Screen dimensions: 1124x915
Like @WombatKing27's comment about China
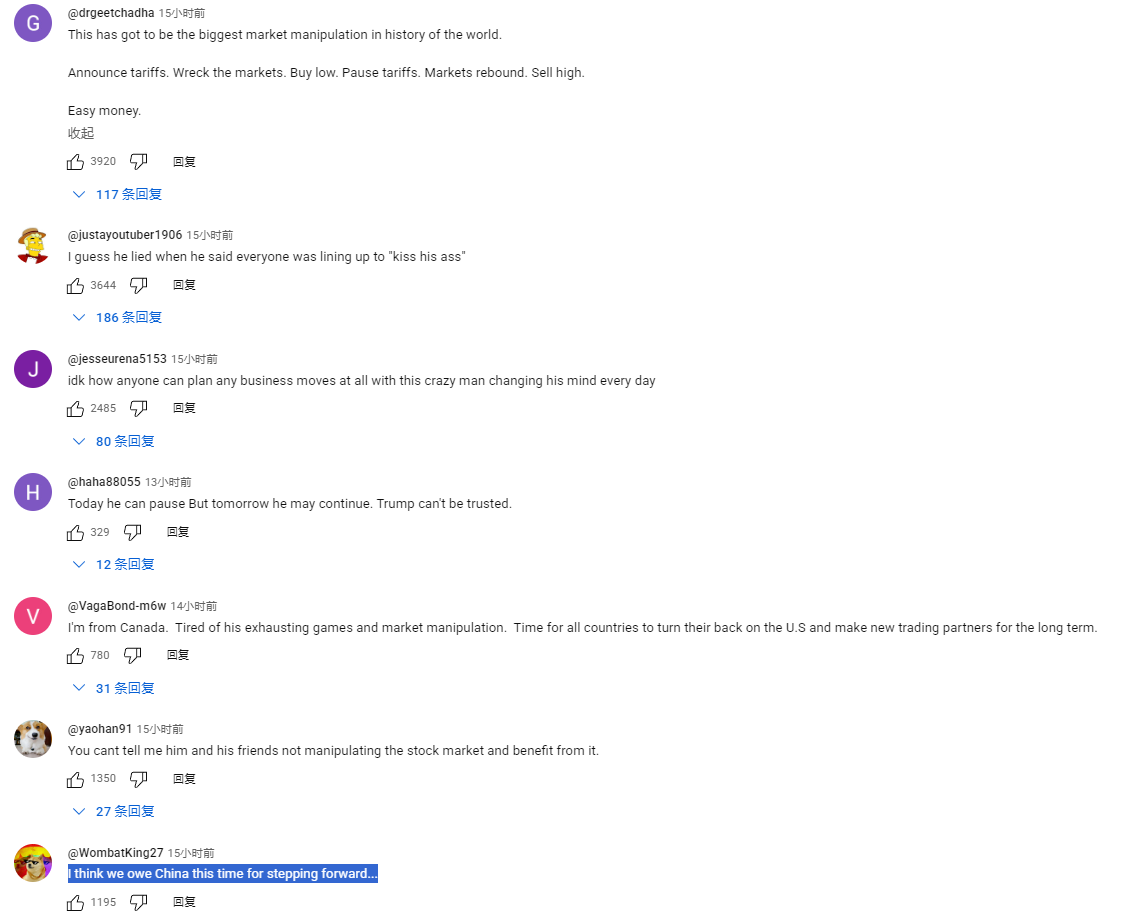tap(76, 903)
